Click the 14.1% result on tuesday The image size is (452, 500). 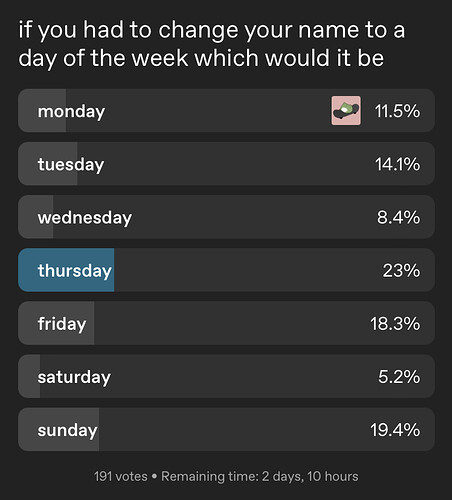[398, 164]
